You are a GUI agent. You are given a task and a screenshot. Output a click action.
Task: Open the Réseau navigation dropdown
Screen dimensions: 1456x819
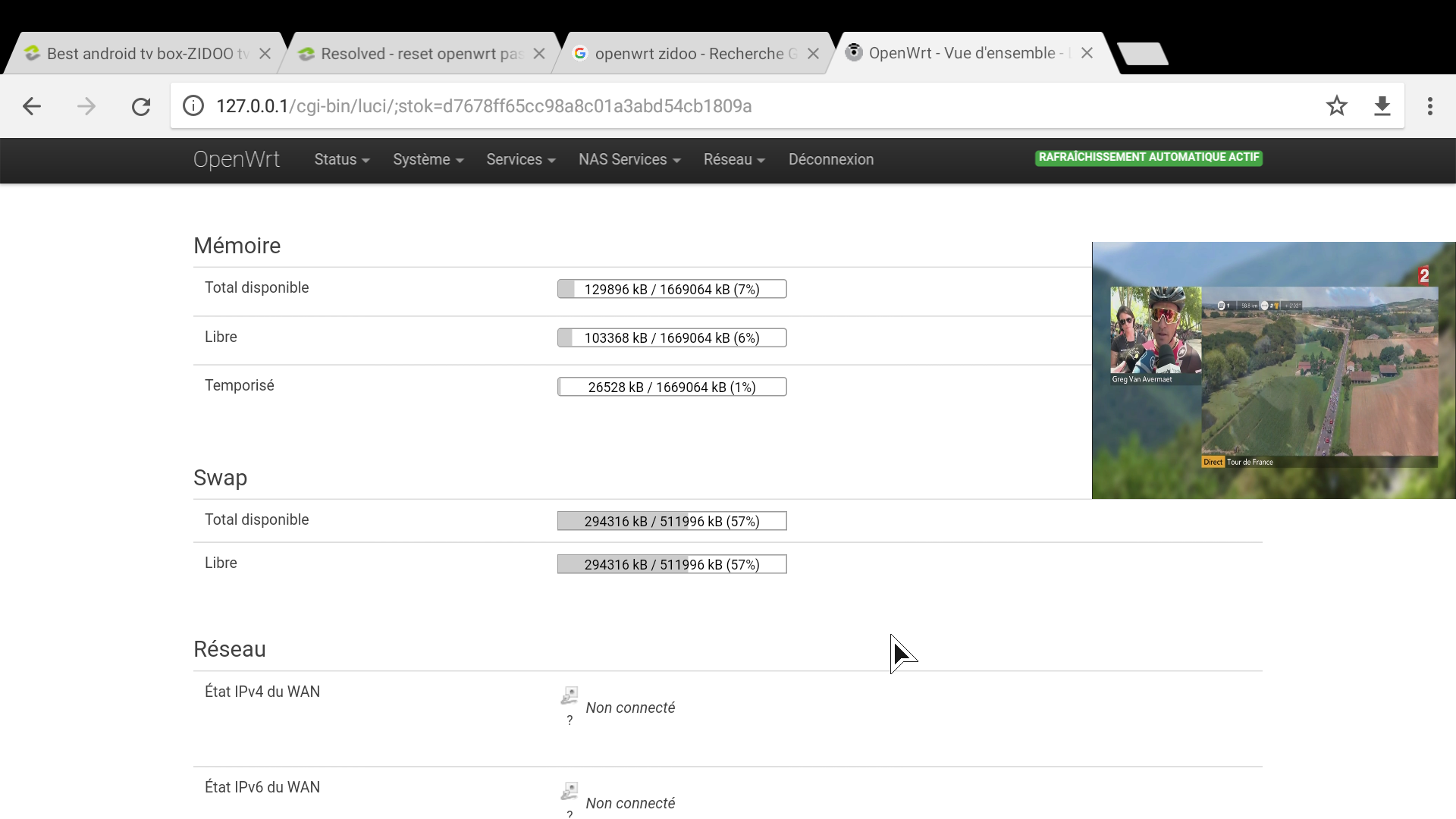(733, 160)
